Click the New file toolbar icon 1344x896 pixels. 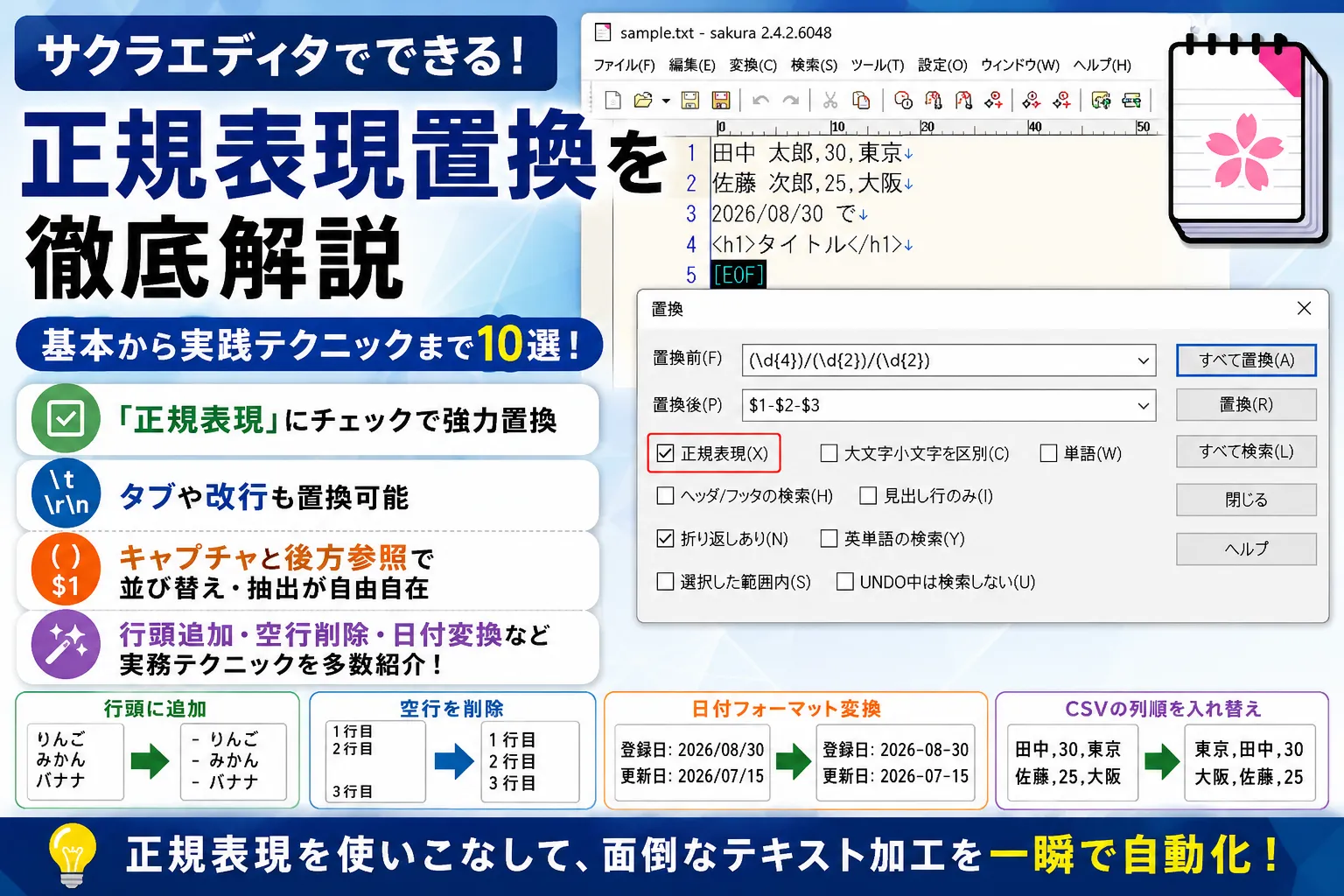[613, 101]
